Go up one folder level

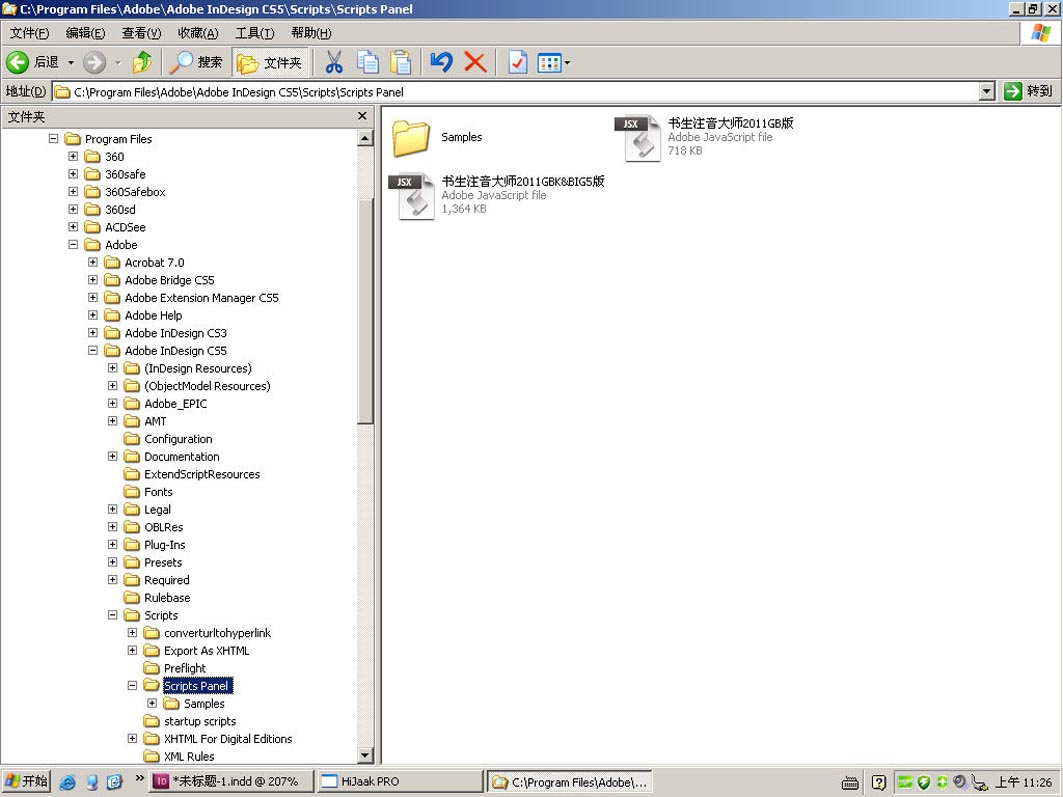click(x=142, y=62)
